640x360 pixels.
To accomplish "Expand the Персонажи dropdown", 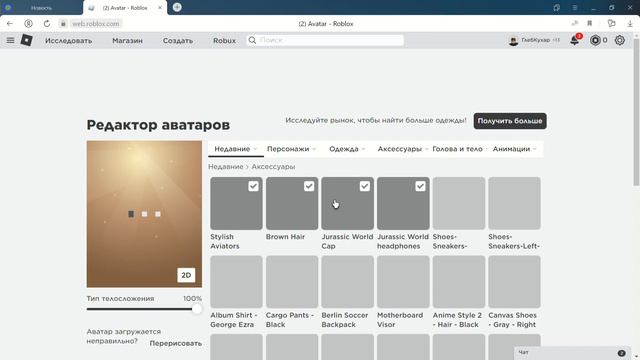I will tap(291, 149).
